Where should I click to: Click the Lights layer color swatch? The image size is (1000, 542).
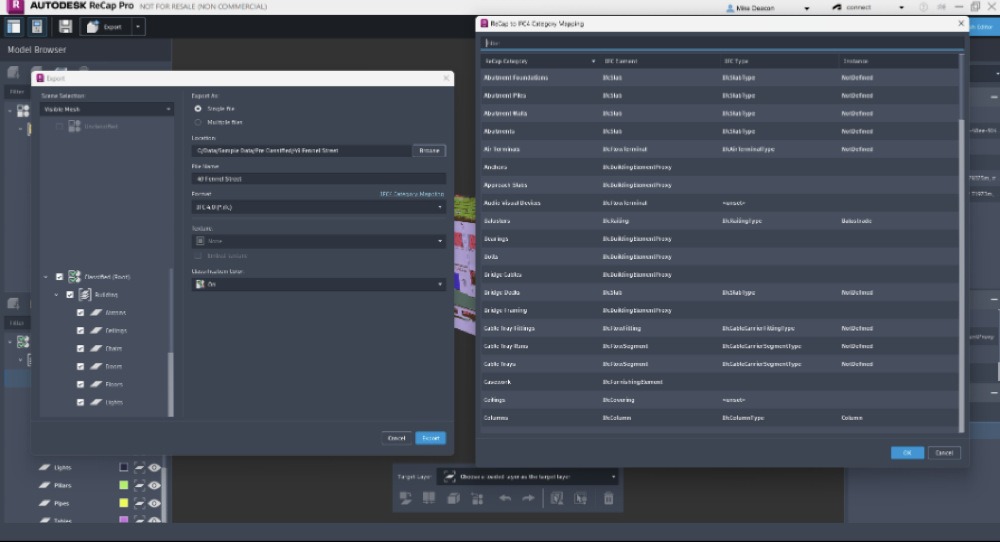124,467
